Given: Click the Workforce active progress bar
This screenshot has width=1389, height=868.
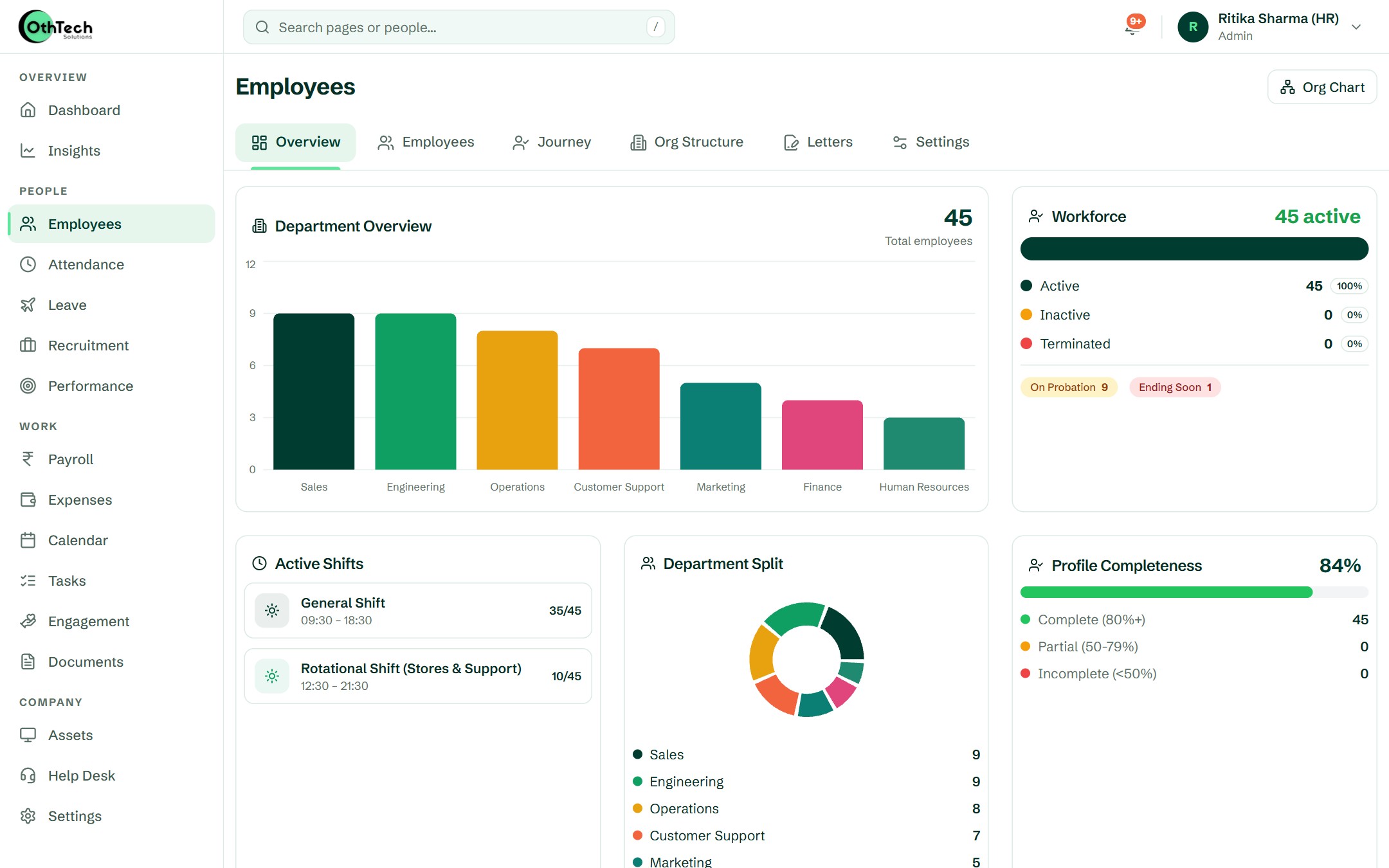Looking at the screenshot, I should tap(1194, 249).
